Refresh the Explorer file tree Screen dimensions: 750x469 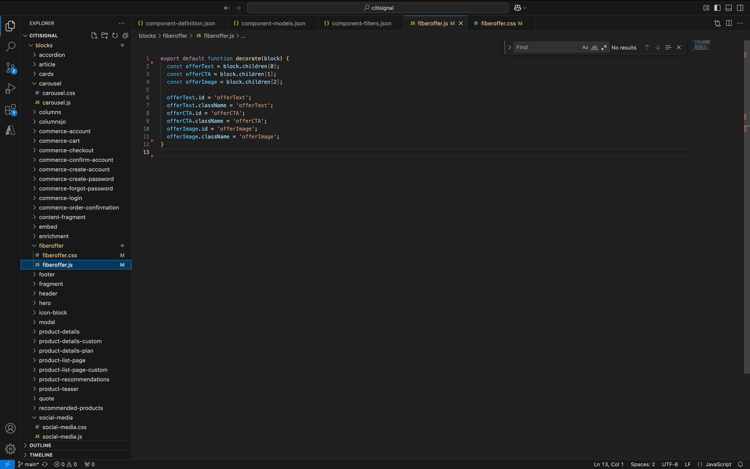click(x=115, y=35)
